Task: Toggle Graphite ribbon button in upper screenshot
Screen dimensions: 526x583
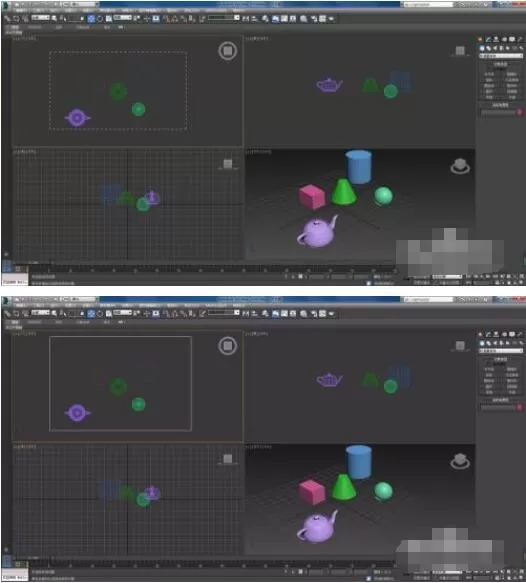Action: tap(275, 19)
